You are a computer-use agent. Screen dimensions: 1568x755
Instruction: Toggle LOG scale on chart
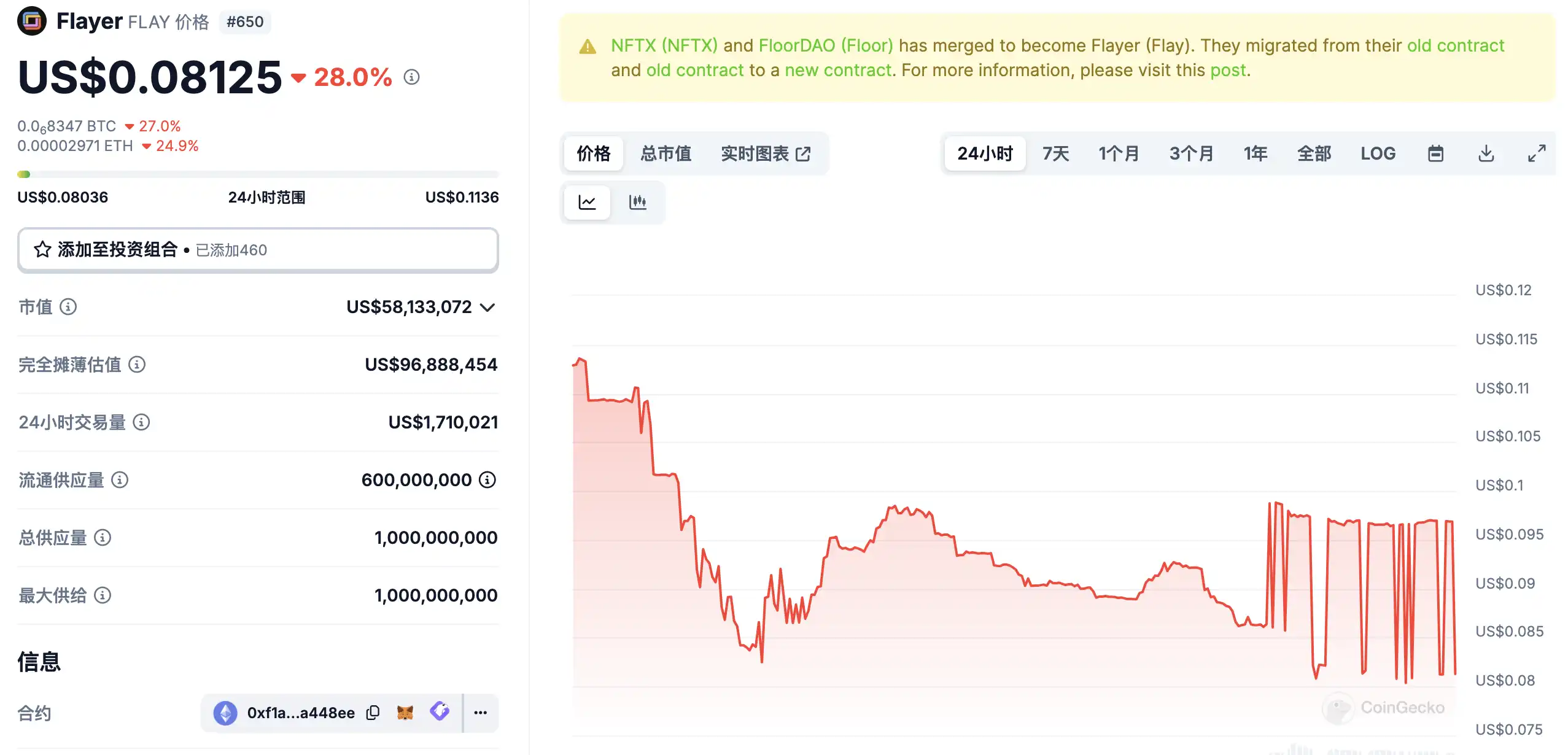click(x=1378, y=153)
